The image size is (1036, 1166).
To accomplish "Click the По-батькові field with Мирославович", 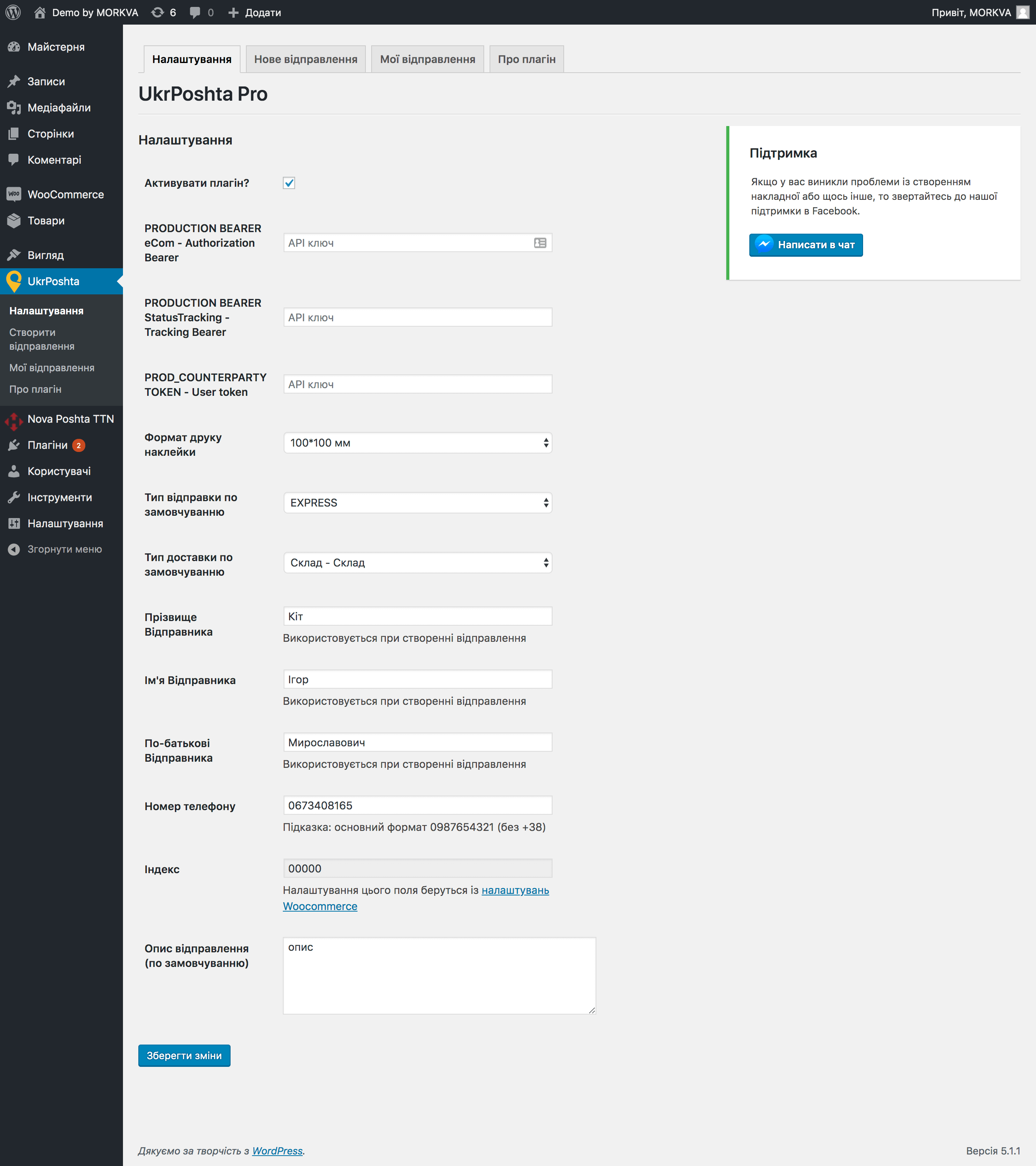I will pos(418,742).
